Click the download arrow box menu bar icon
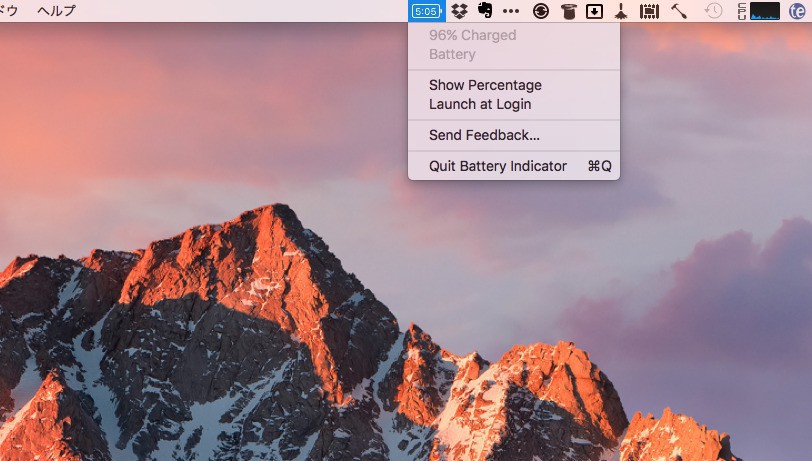Viewport: 812px width, 461px height. click(594, 11)
